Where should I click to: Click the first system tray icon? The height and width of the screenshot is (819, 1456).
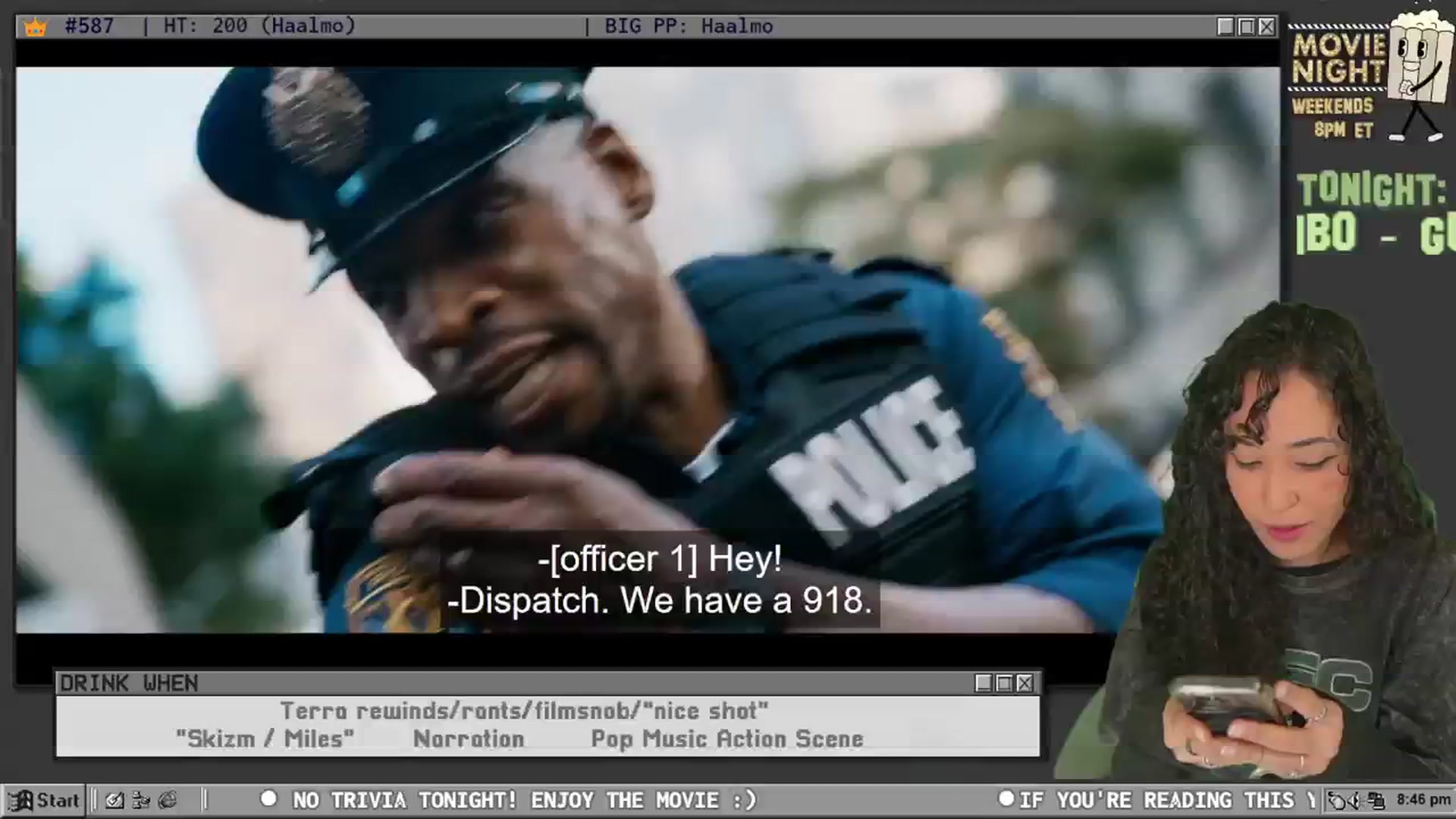pos(1338,800)
